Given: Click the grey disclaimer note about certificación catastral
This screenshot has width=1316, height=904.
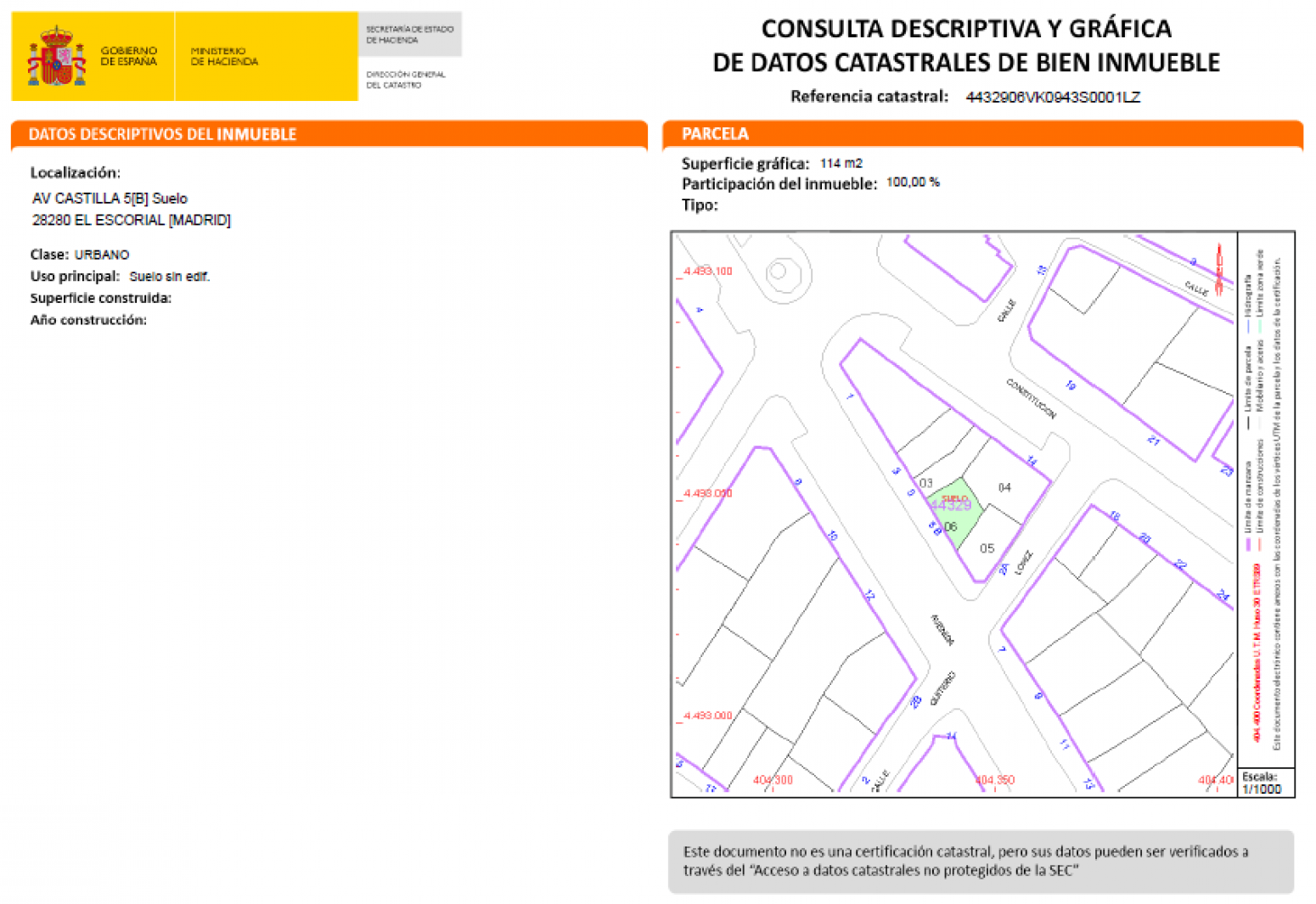Looking at the screenshot, I should tap(981, 862).
